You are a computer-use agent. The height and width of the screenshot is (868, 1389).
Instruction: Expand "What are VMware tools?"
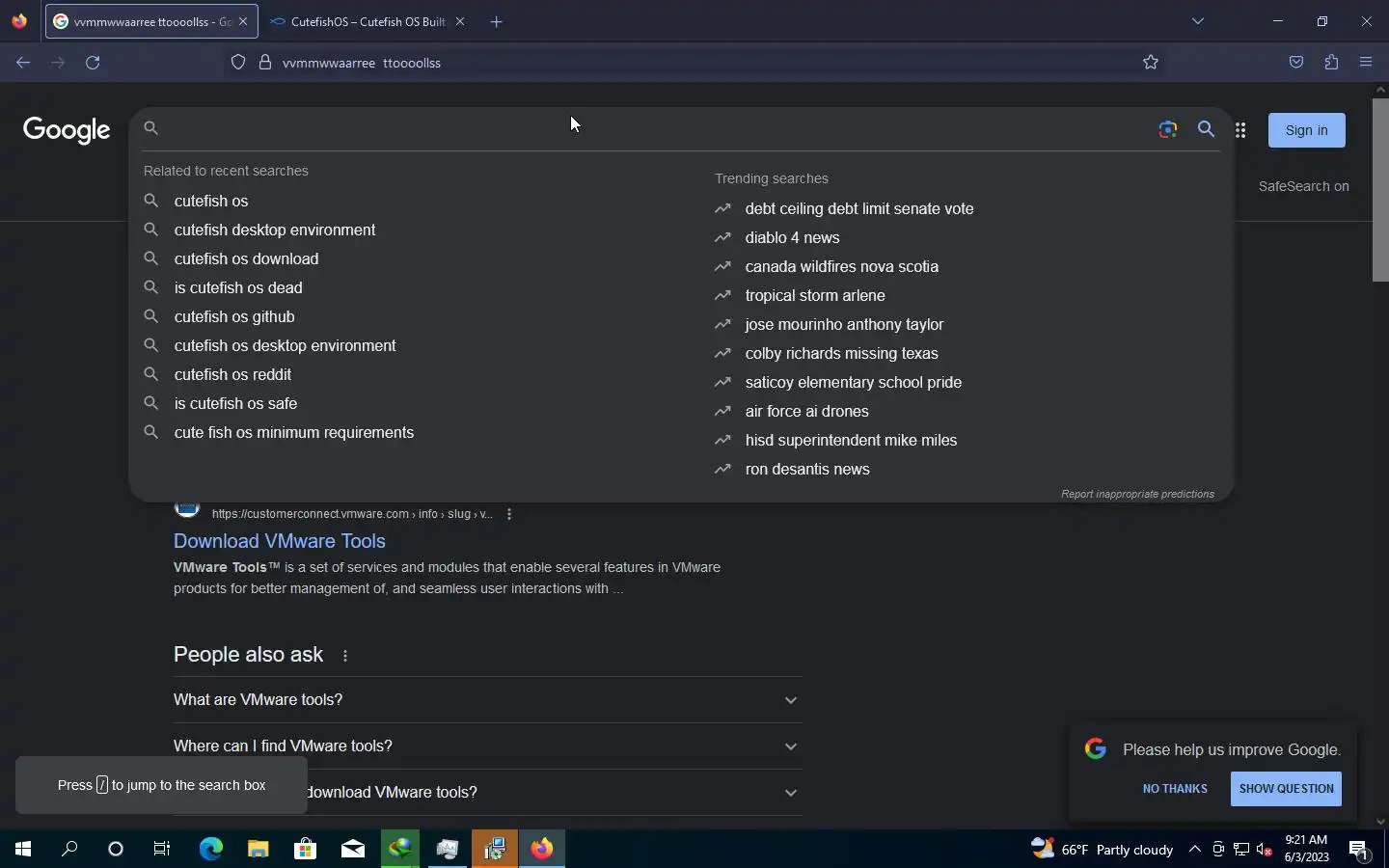point(487,699)
